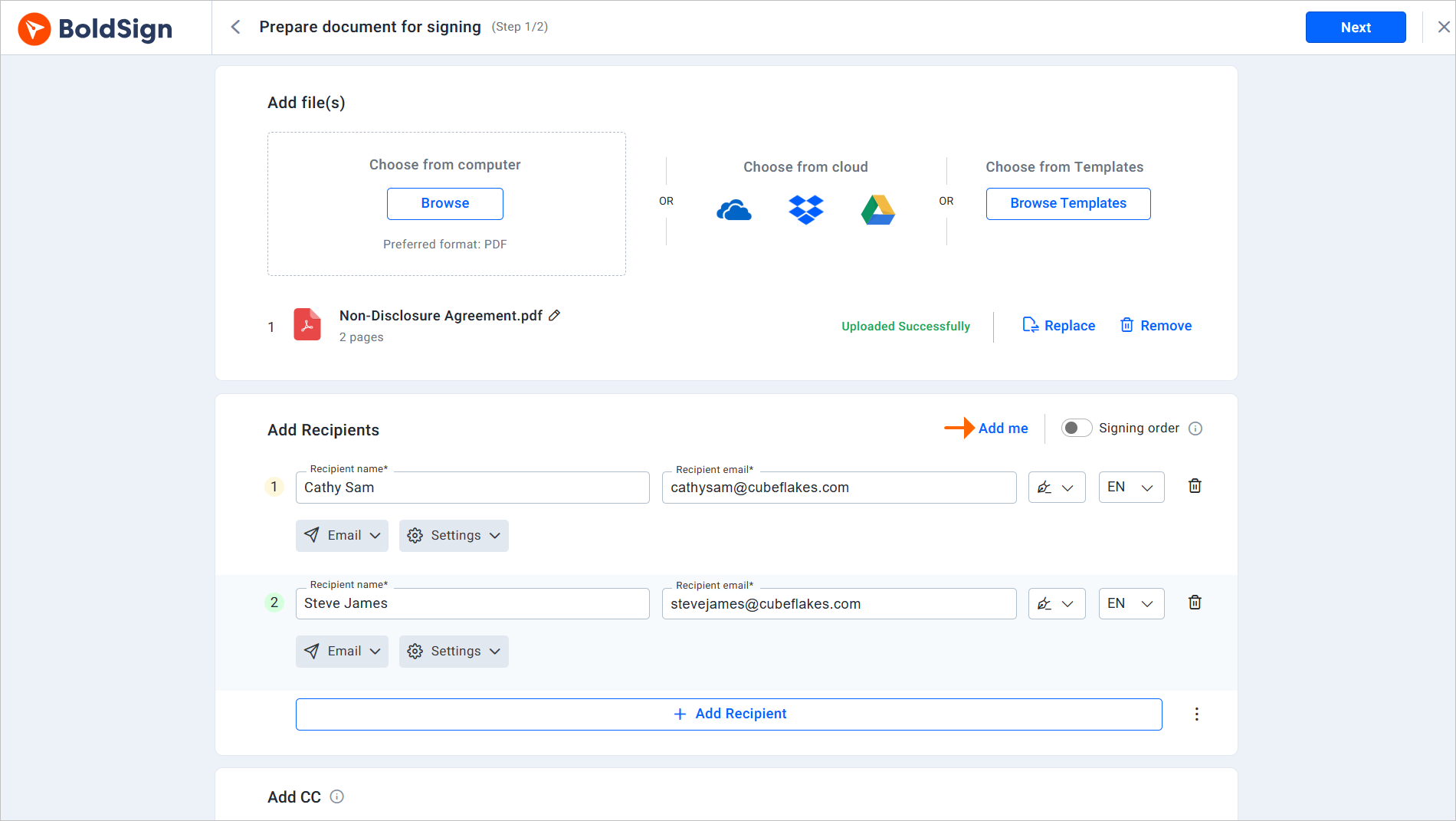Click the red PDF file icon
This screenshot has width=1456, height=821.
tap(307, 324)
